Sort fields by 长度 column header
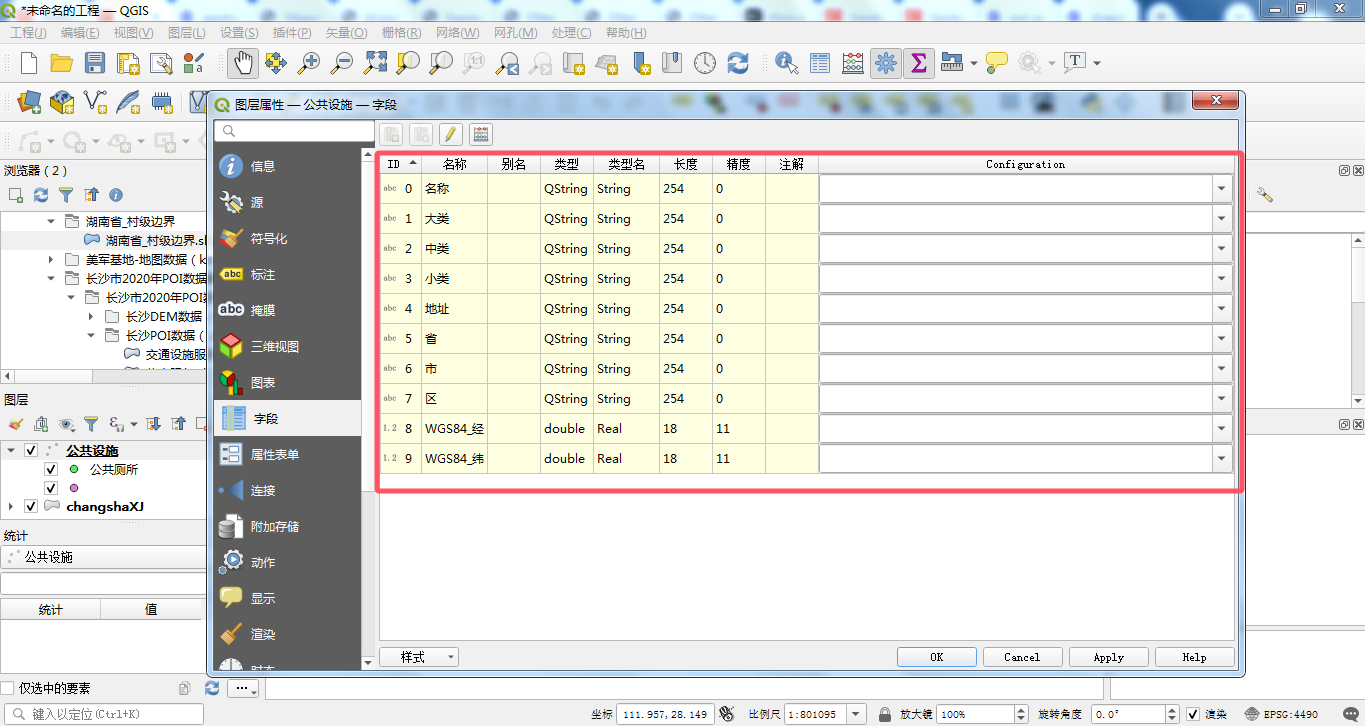1365x726 pixels. [686, 164]
